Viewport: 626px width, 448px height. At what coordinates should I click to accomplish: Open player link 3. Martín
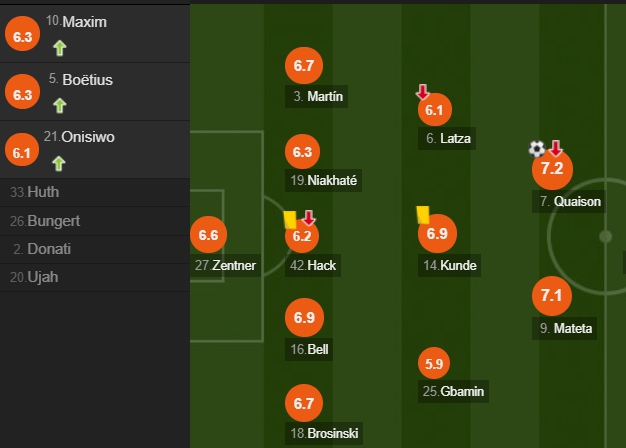pos(316,96)
